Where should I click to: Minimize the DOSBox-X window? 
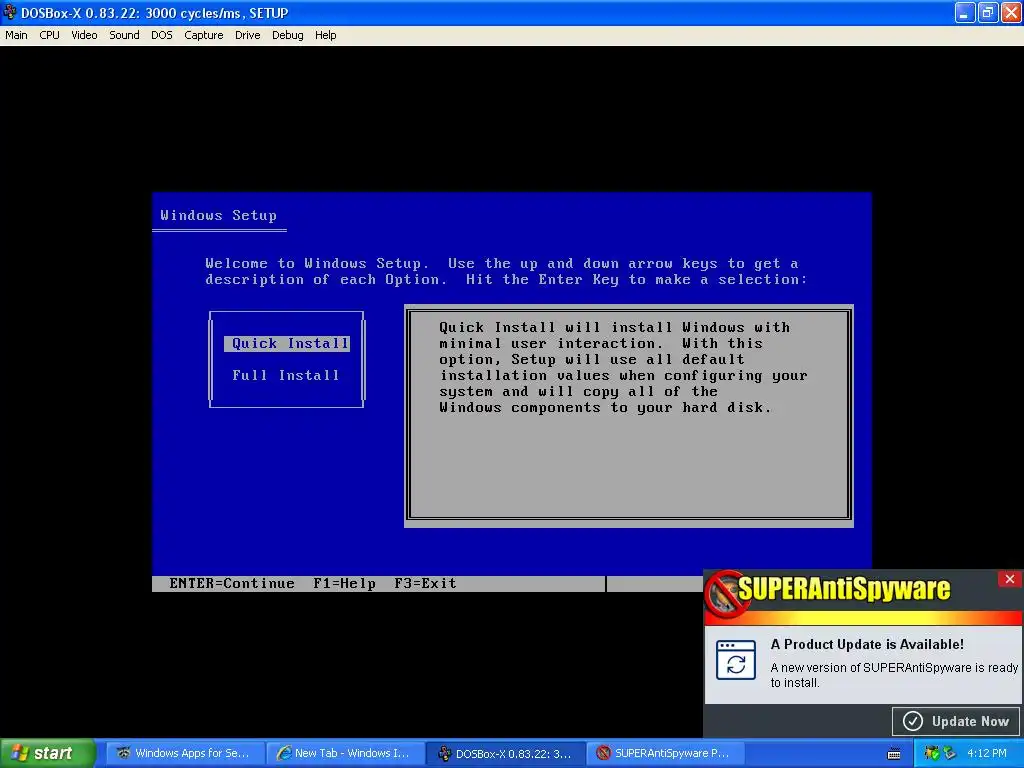(965, 12)
